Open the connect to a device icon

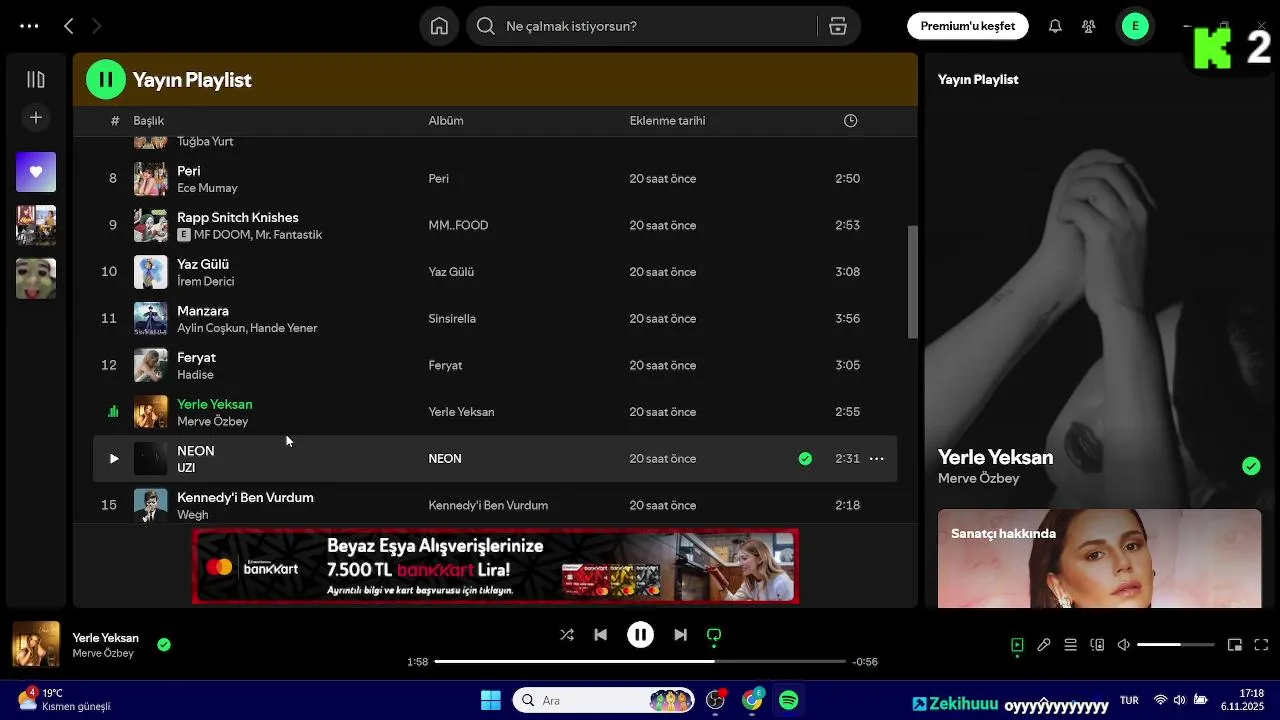[1097, 645]
